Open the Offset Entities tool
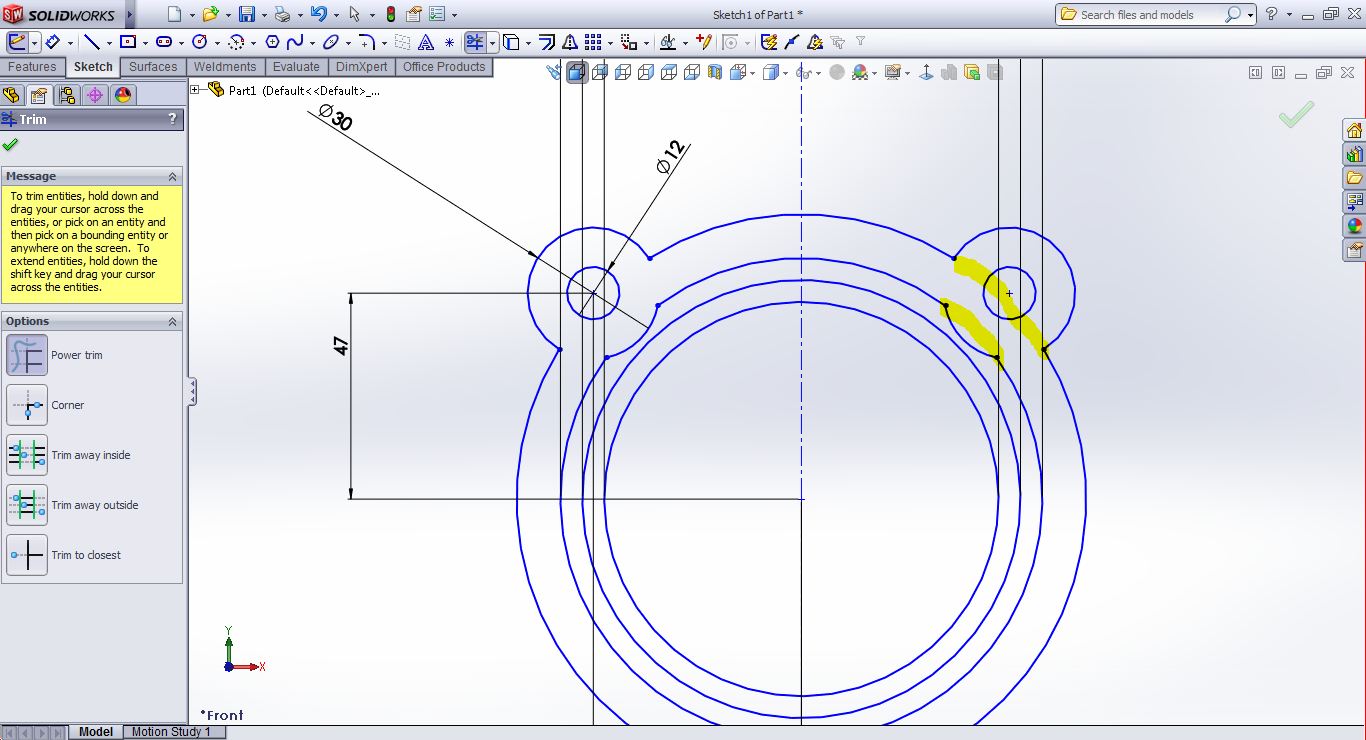 pos(547,42)
